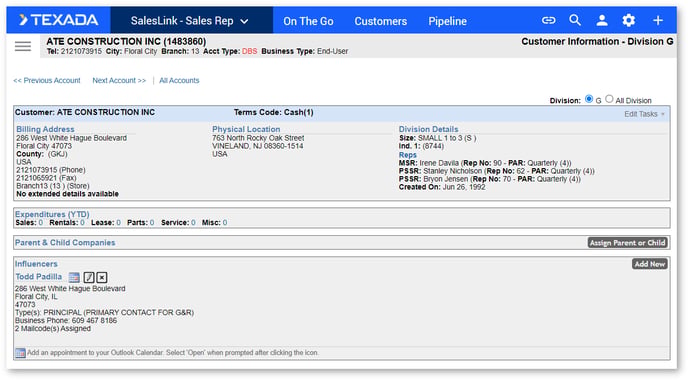Select Division G radio button
The width and height of the screenshot is (688, 380).
point(589,99)
